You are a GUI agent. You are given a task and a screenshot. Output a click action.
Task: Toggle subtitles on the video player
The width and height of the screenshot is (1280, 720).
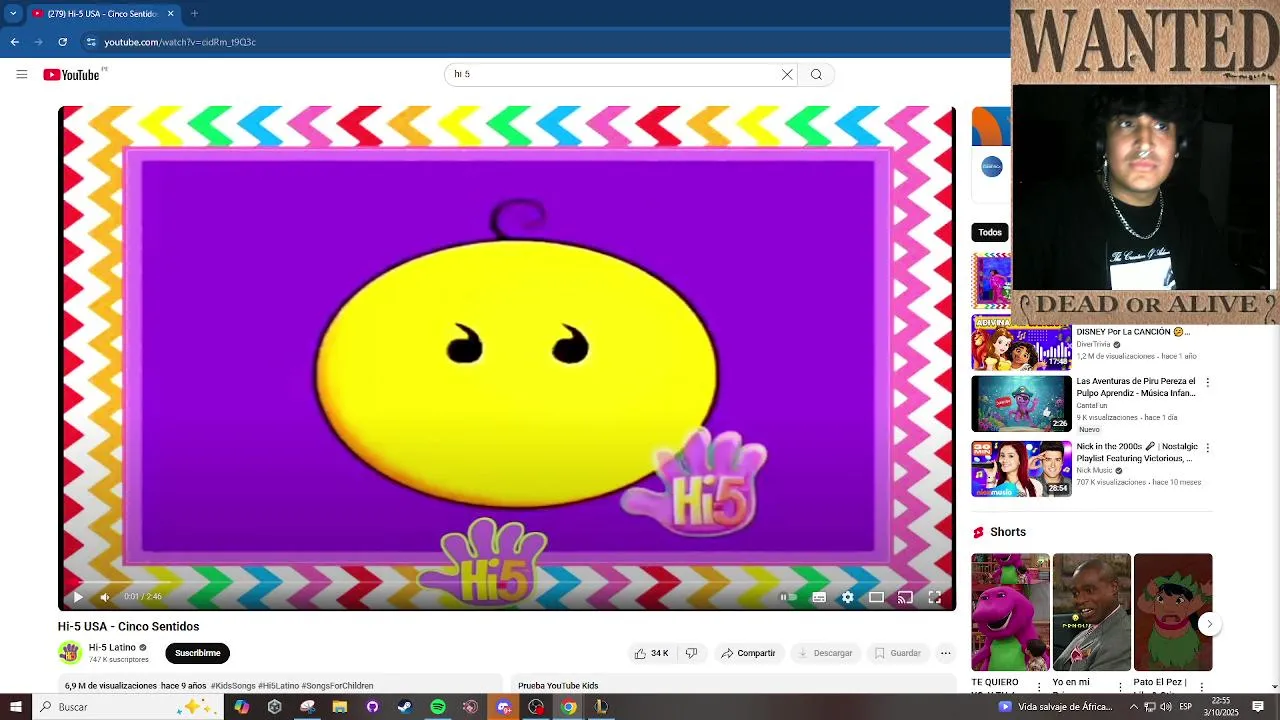tap(819, 597)
